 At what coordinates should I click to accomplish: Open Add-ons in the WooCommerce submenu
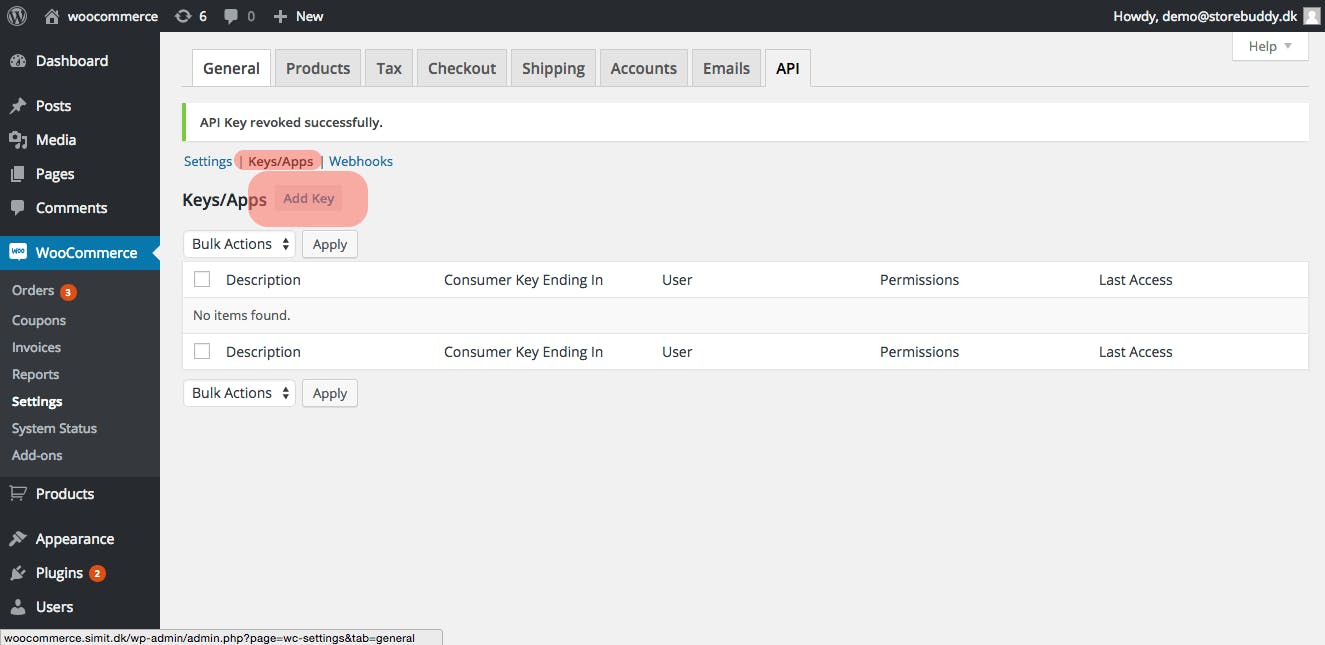(x=37, y=455)
